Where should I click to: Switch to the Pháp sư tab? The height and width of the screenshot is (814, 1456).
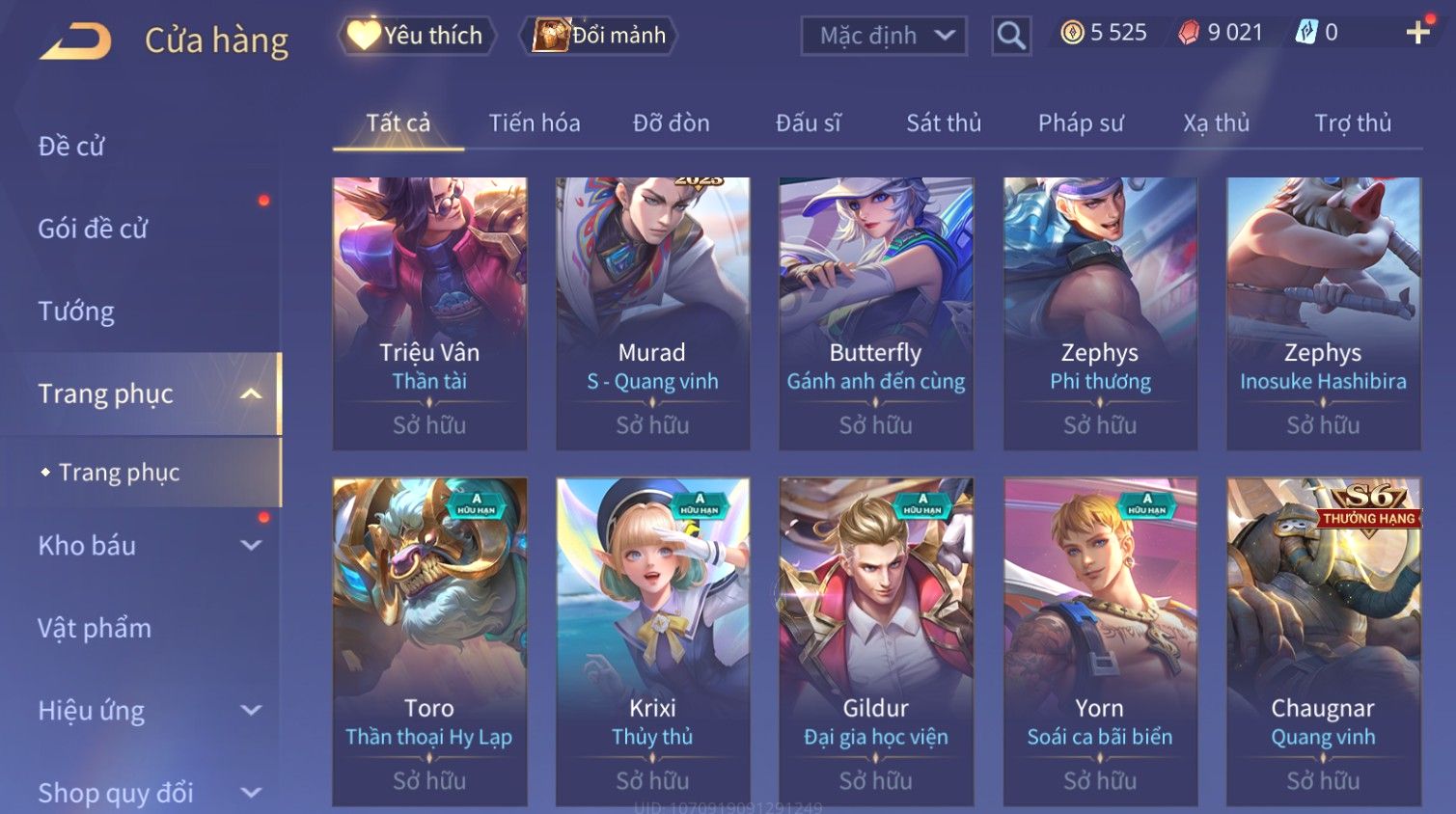coord(1081,122)
